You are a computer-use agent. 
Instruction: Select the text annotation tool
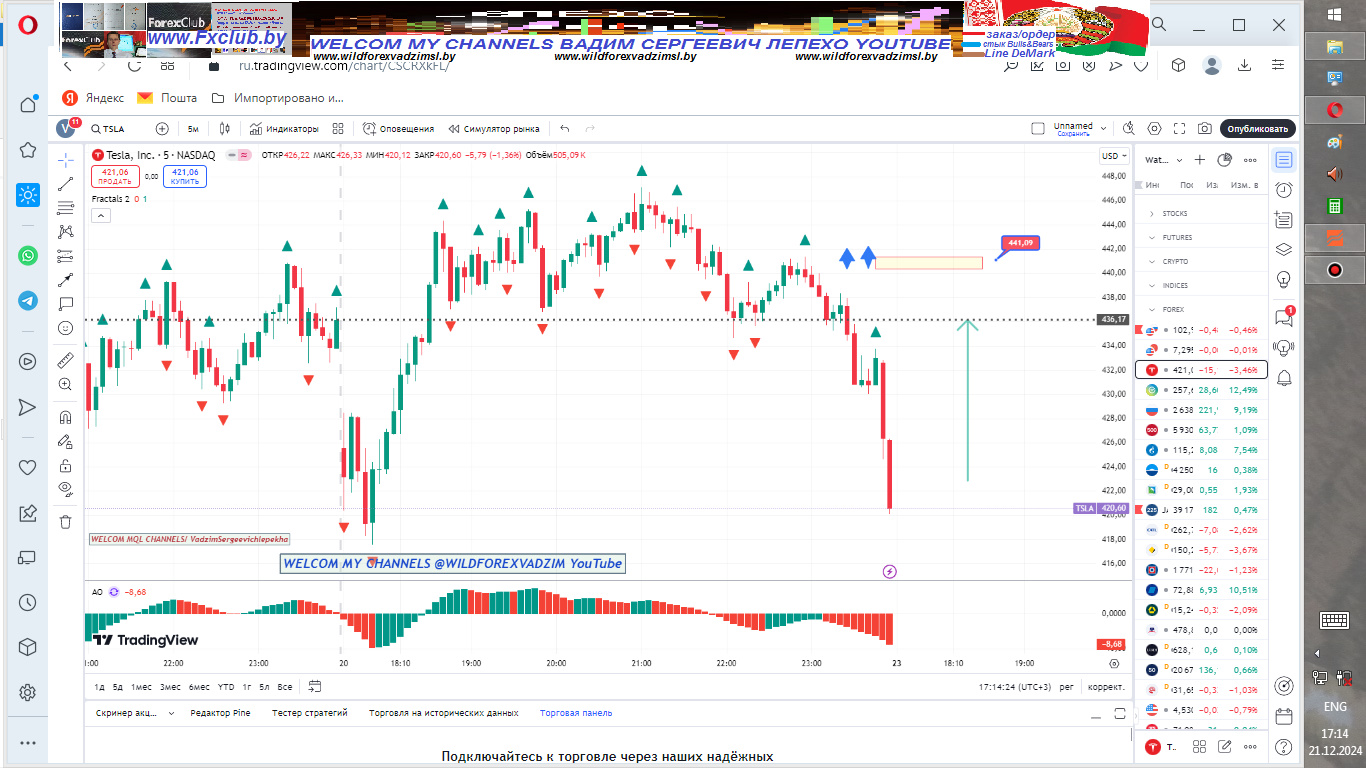tap(65, 304)
